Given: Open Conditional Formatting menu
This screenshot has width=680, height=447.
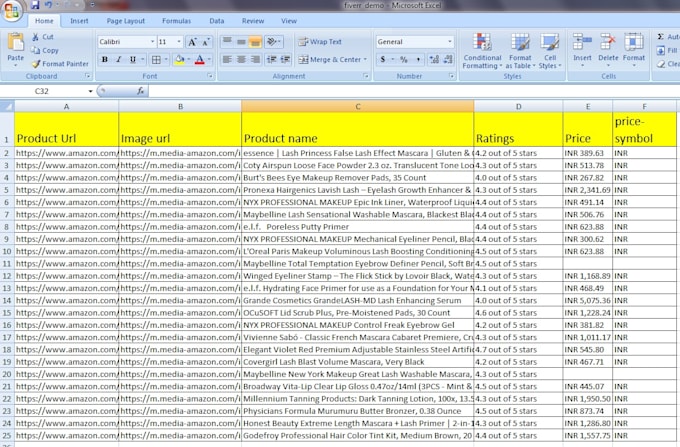Looking at the screenshot, I should 482,51.
